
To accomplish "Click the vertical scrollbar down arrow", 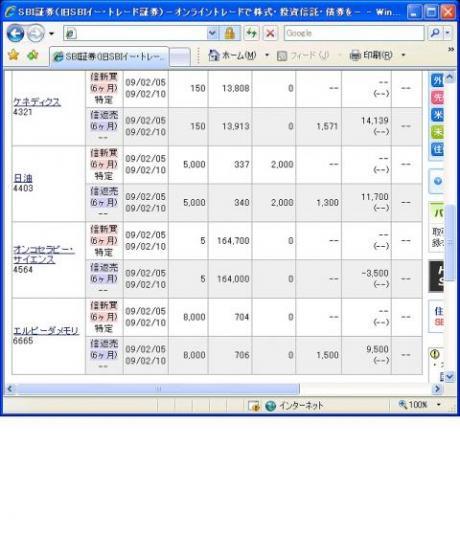I will pos(449,376).
